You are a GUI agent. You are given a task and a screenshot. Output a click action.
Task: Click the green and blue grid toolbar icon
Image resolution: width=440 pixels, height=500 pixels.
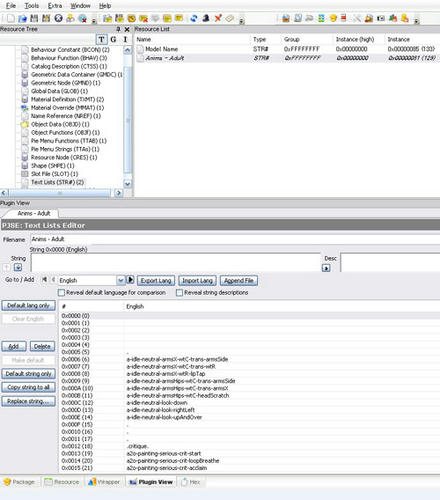pos(321,18)
